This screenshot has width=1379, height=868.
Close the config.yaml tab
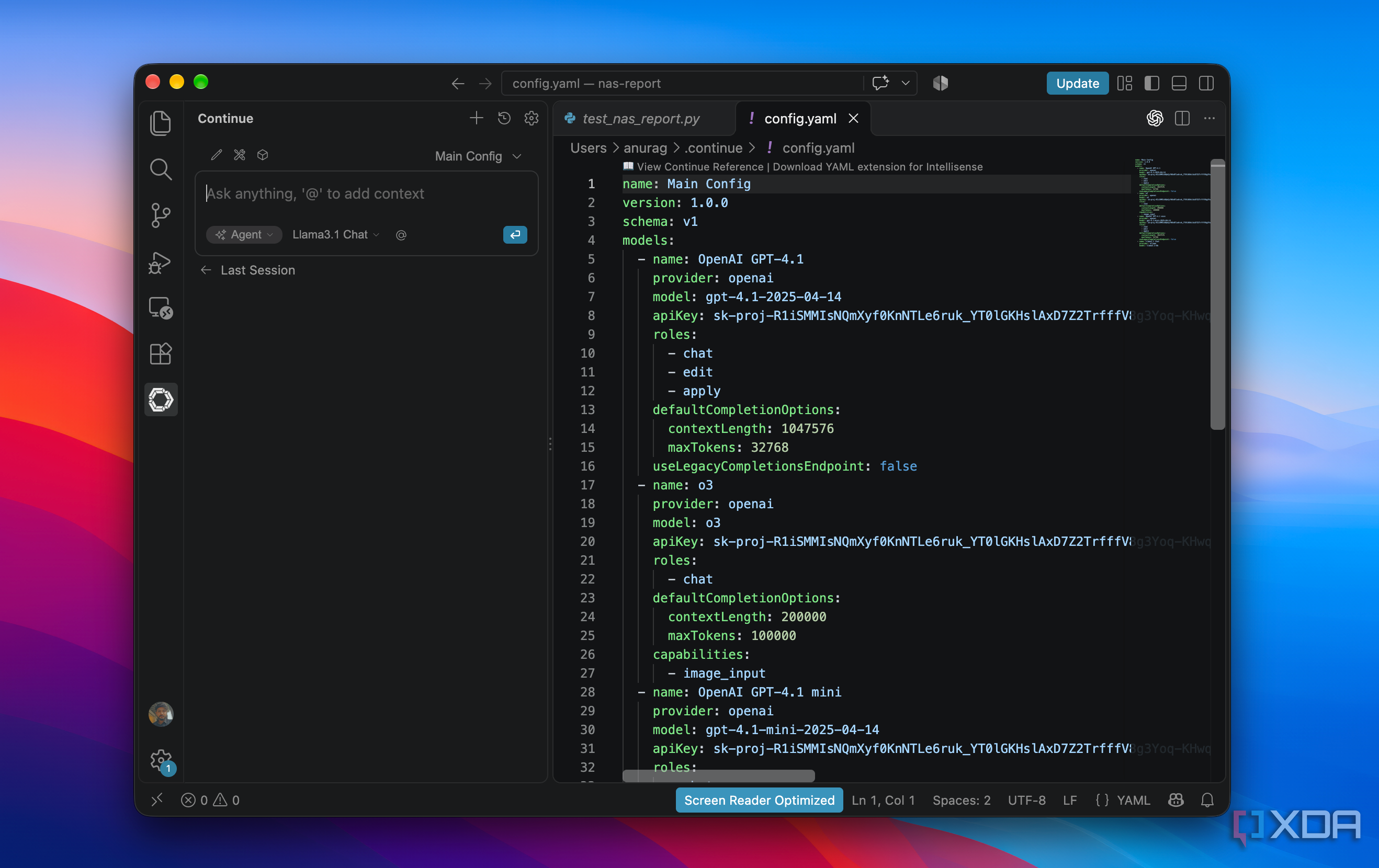click(x=853, y=118)
